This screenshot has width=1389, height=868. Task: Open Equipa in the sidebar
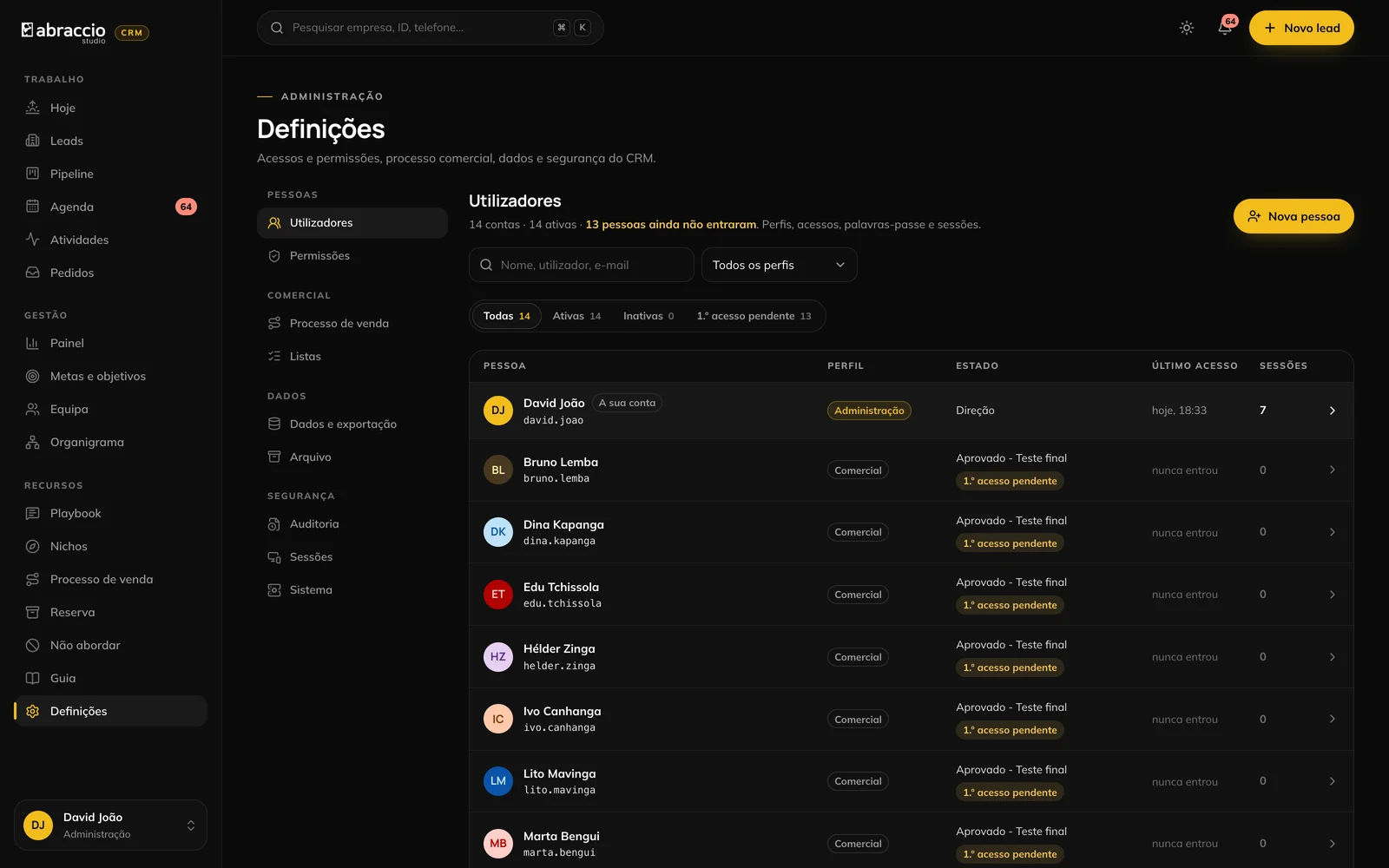[x=110, y=409]
